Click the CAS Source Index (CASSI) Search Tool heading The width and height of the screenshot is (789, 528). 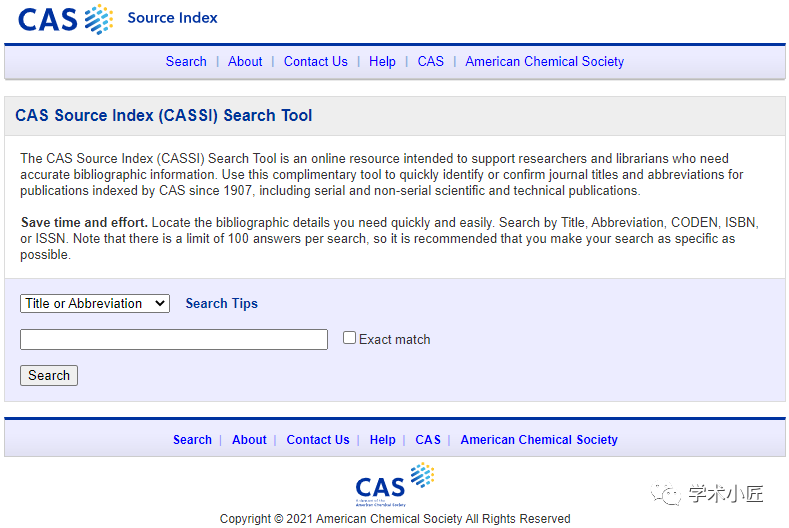pos(164,115)
